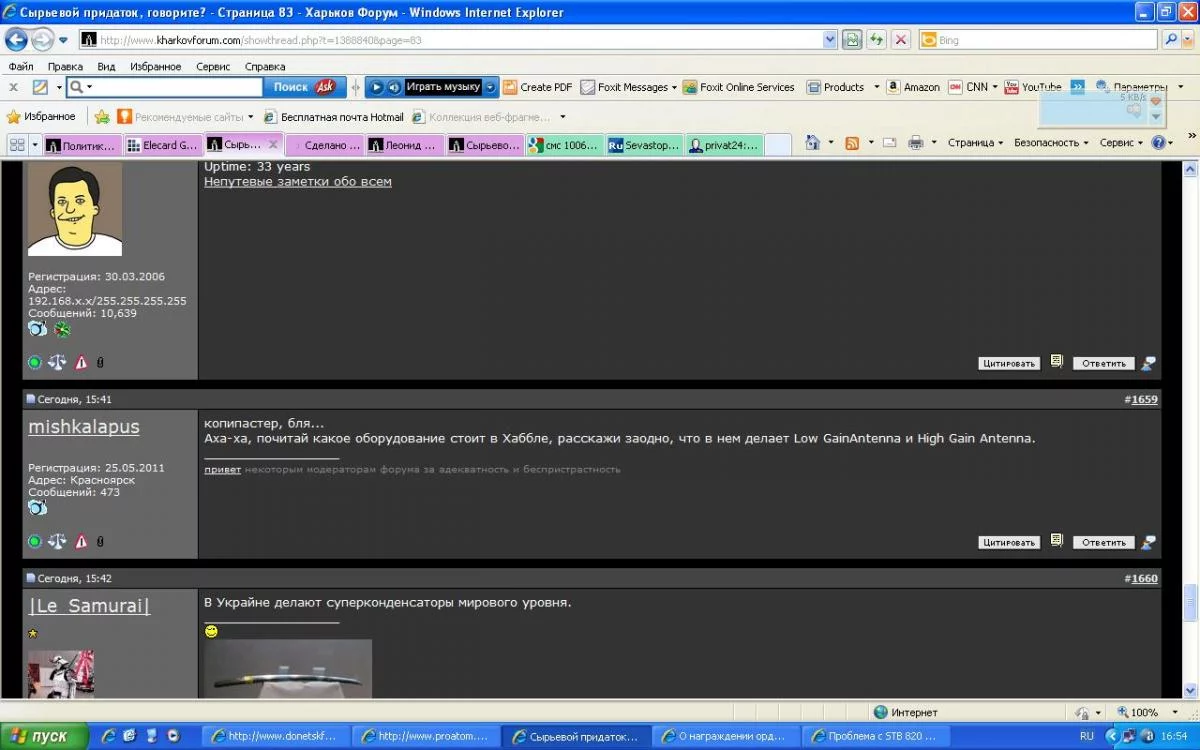
Task: Click the RU language indicator in tray
Action: pyautogui.click(x=1087, y=736)
